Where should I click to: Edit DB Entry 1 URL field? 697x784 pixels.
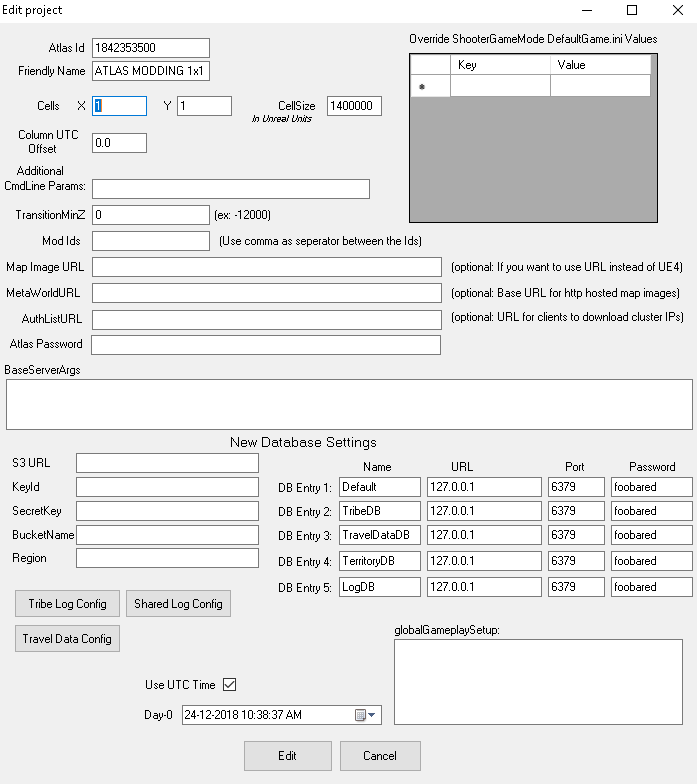pos(484,487)
